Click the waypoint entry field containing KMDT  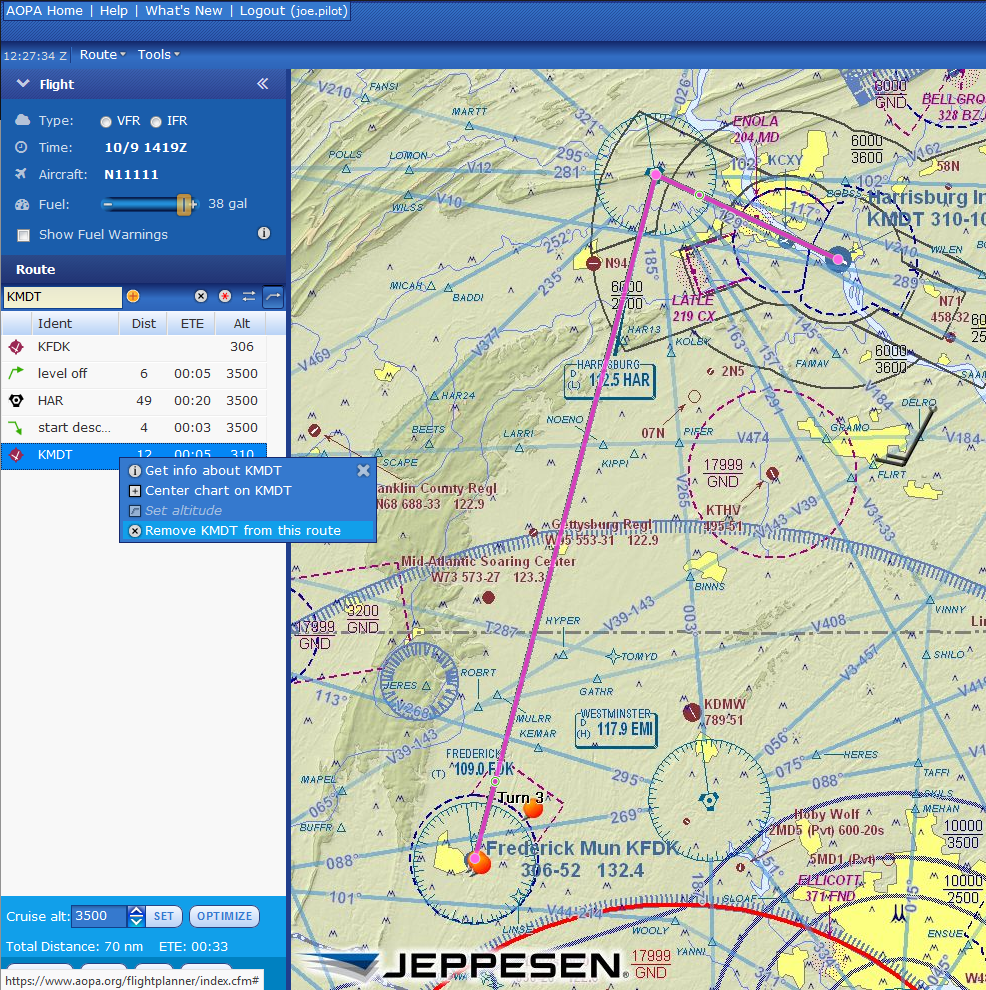pos(62,297)
